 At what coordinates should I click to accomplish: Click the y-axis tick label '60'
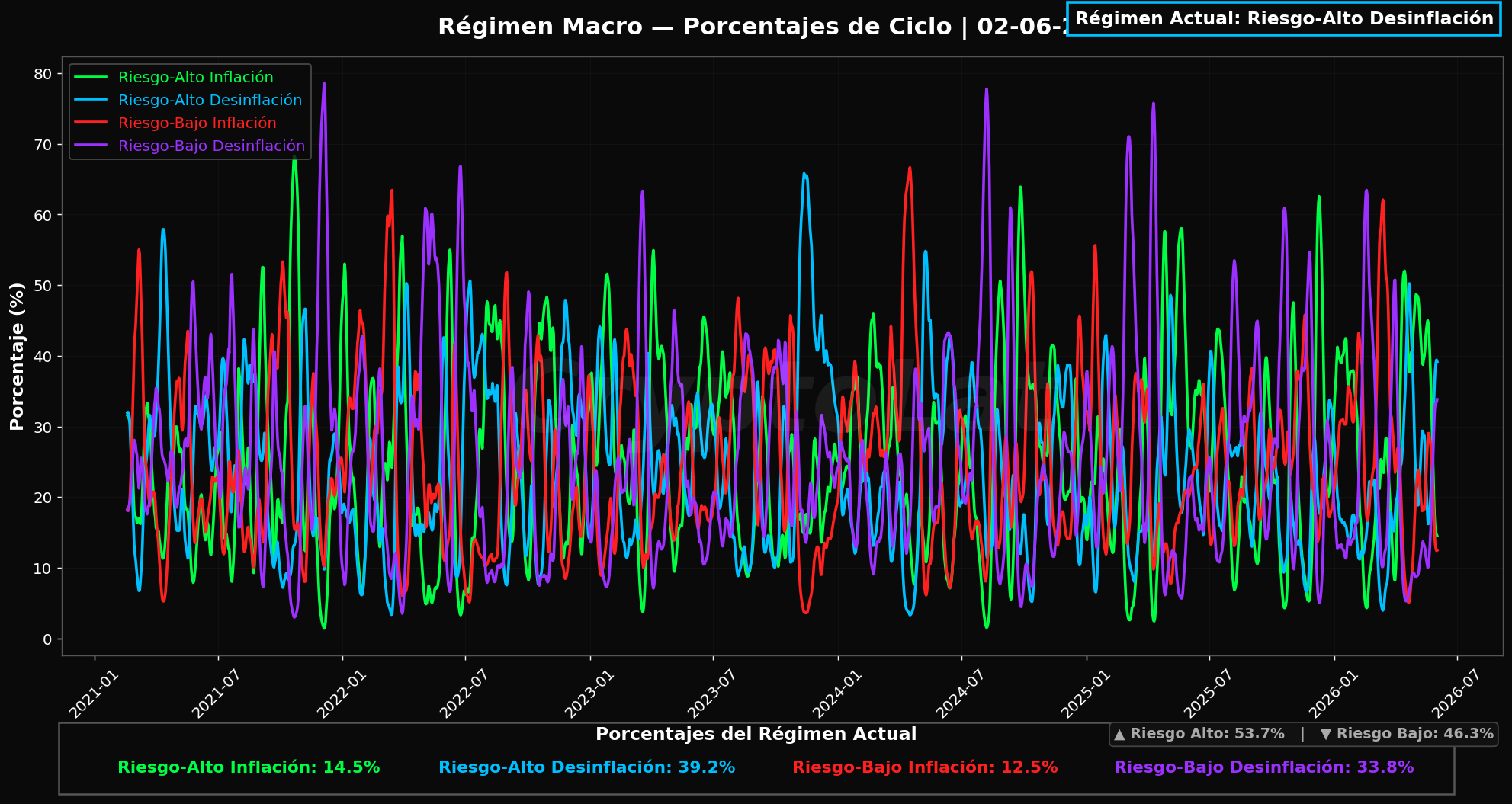(43, 216)
